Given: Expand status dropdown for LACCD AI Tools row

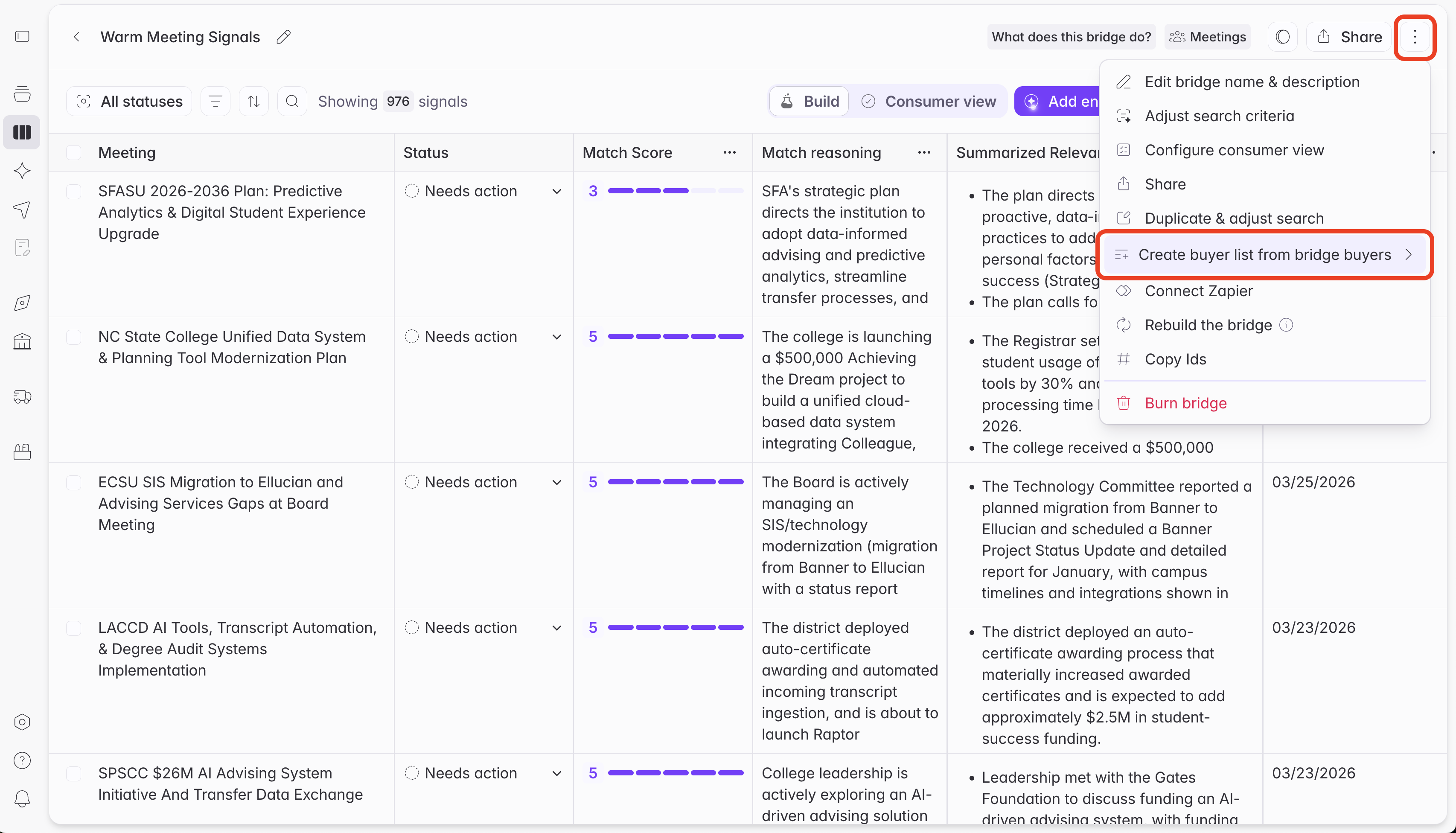Looking at the screenshot, I should (x=556, y=628).
